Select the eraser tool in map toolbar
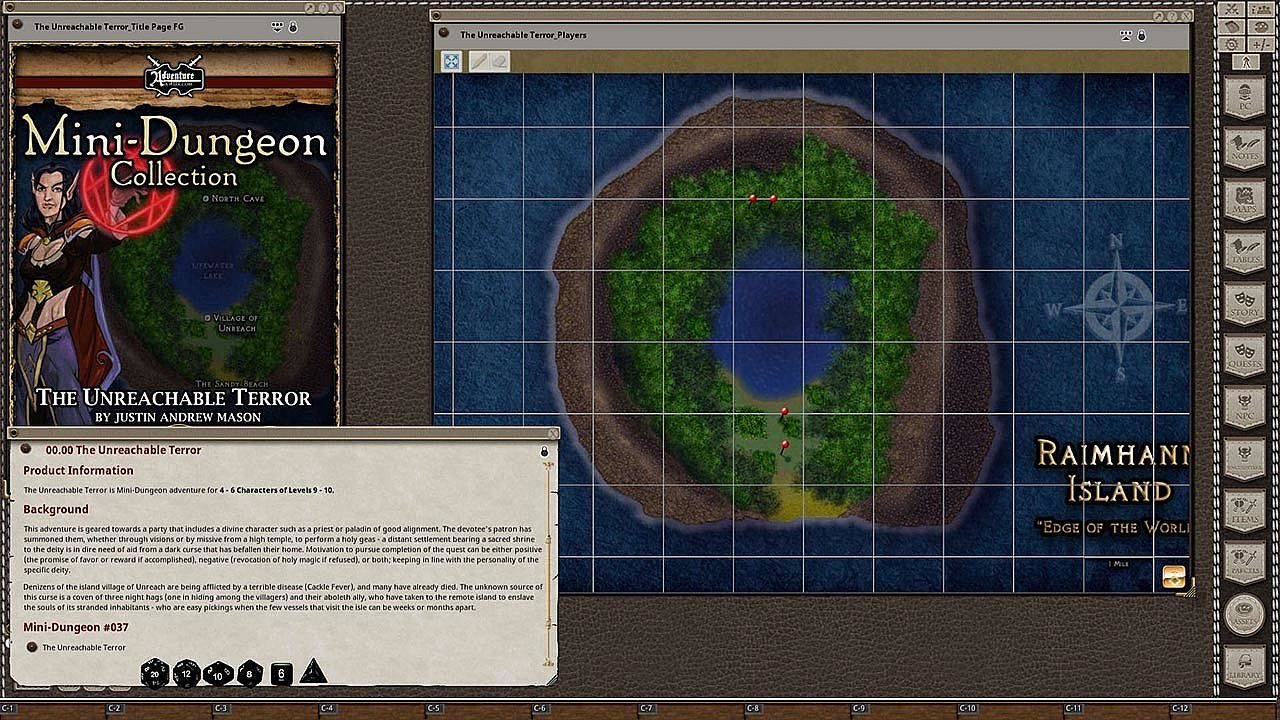 [500, 62]
